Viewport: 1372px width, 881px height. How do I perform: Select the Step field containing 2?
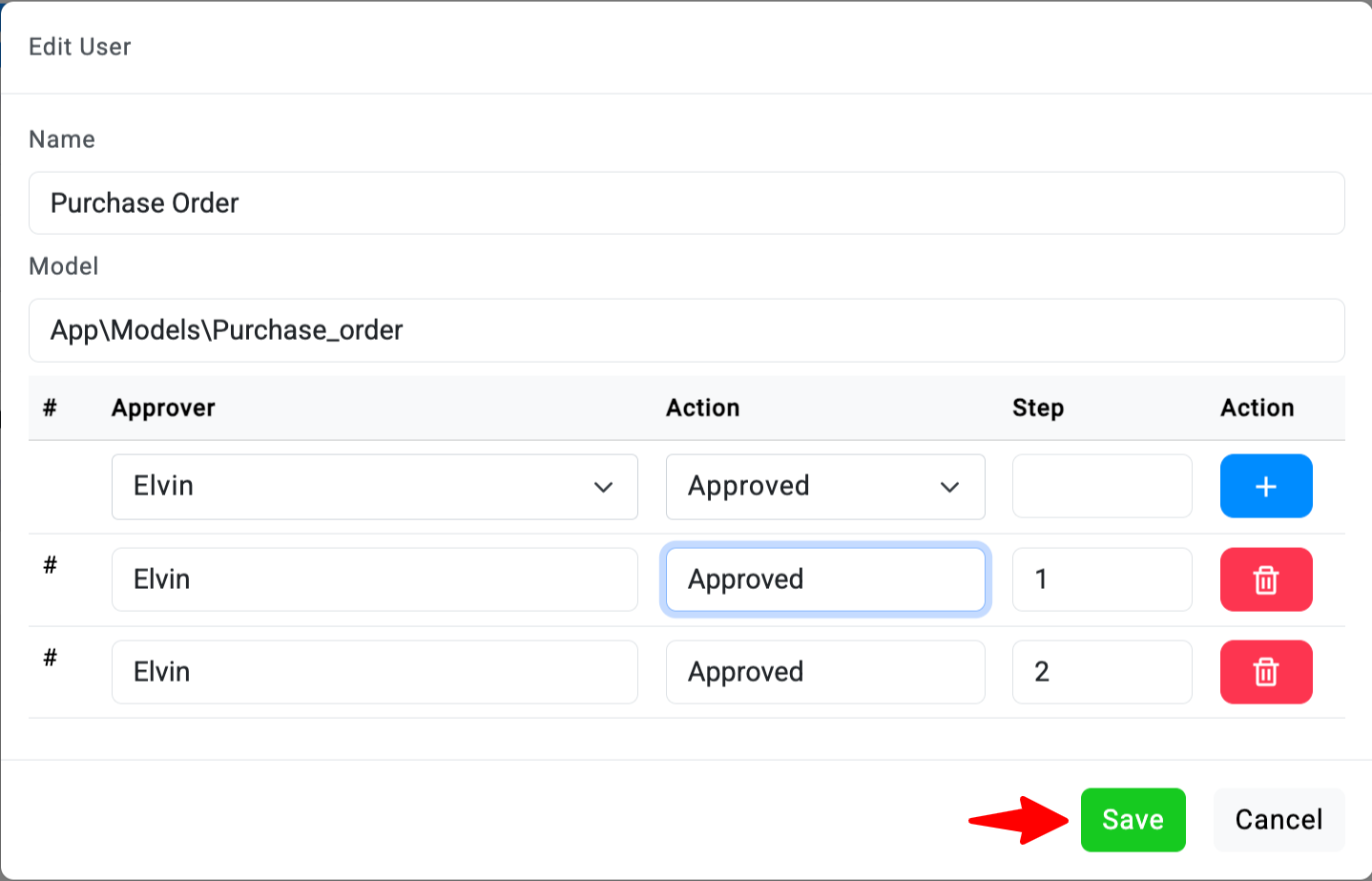1101,672
